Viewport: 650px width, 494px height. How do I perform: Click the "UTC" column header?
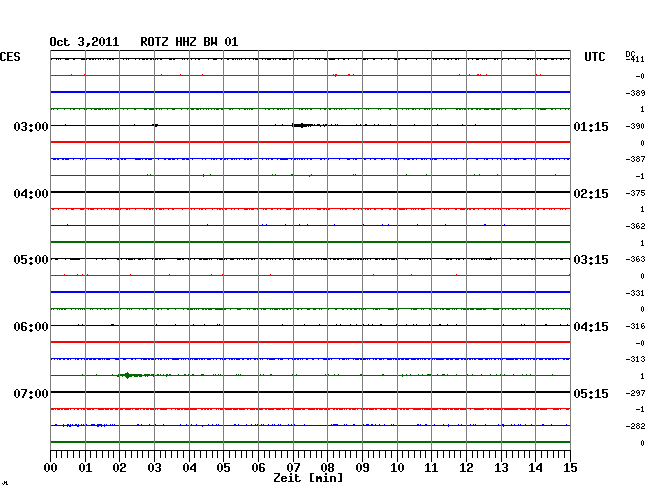tap(594, 57)
